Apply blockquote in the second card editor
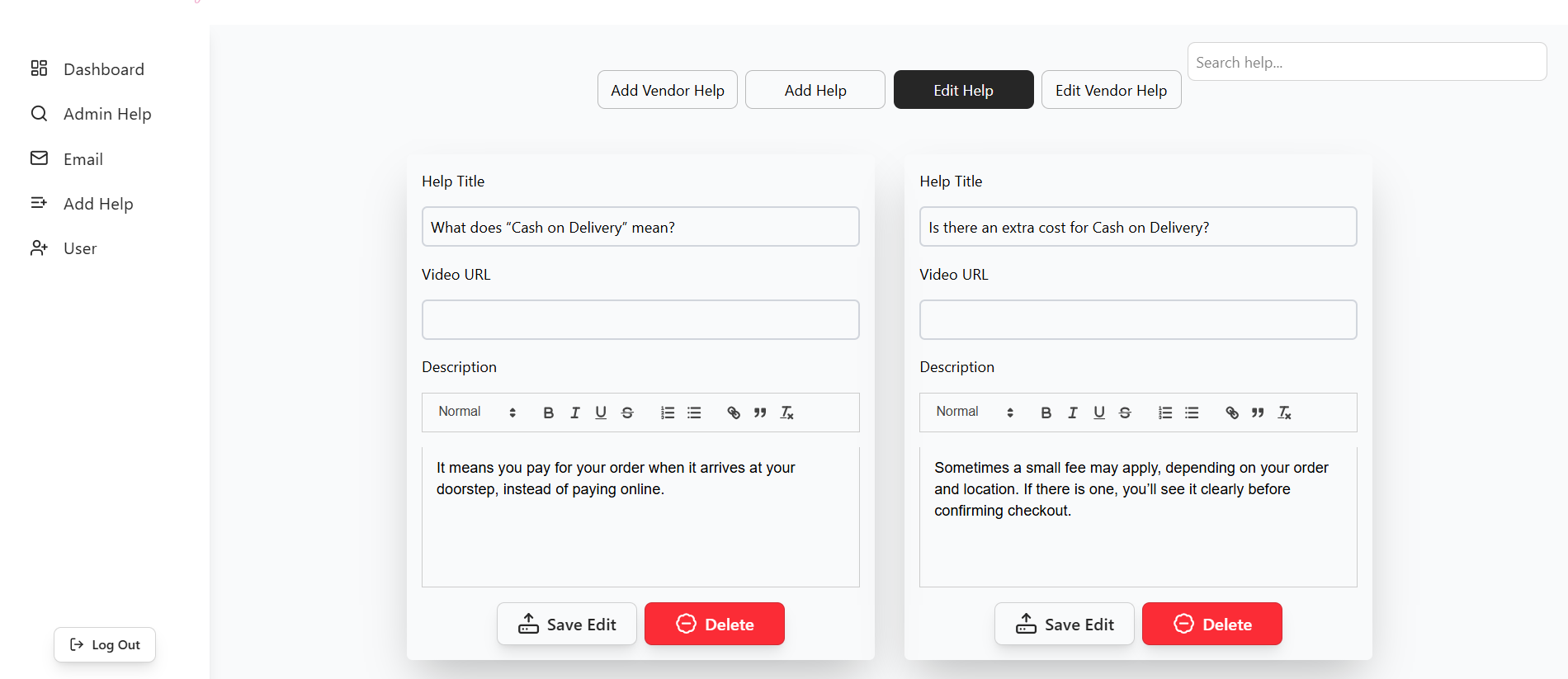 point(1258,413)
